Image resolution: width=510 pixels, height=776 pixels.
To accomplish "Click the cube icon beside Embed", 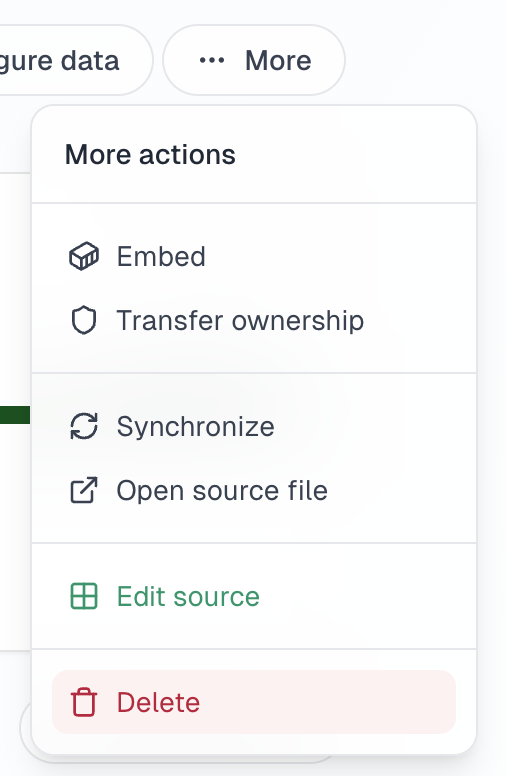I will (84, 256).
